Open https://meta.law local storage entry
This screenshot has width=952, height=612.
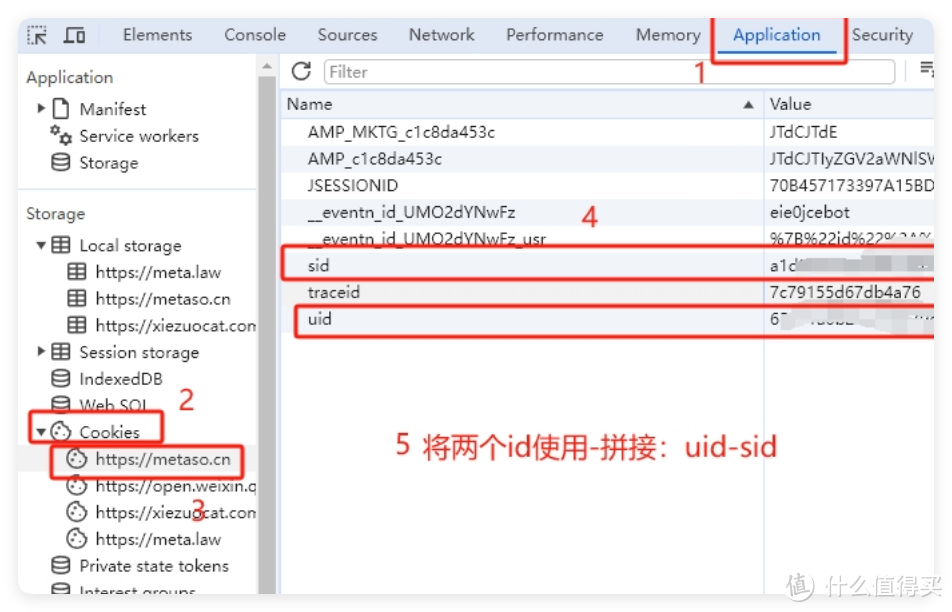point(158,272)
